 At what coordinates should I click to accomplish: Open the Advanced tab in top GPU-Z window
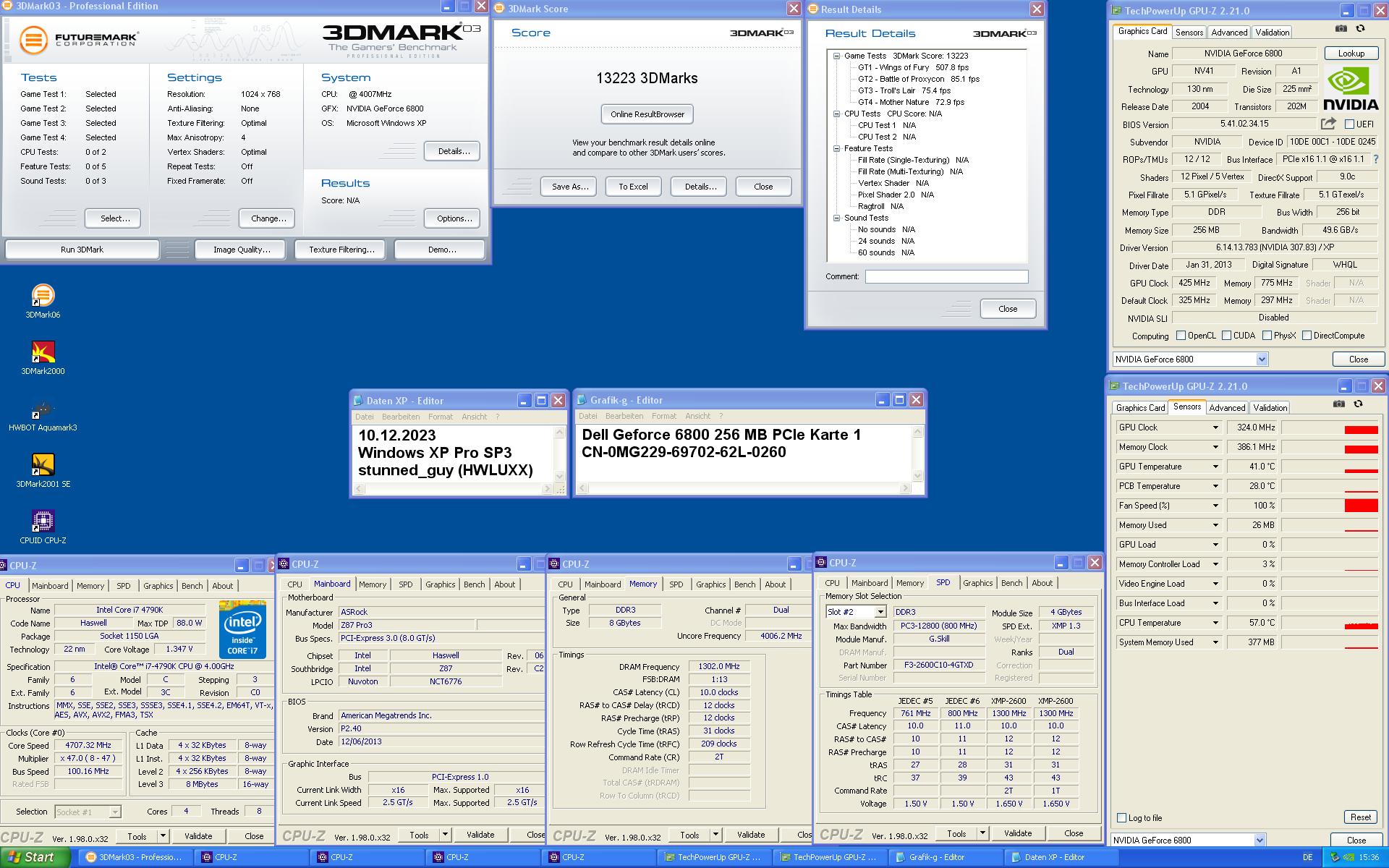tap(1229, 33)
